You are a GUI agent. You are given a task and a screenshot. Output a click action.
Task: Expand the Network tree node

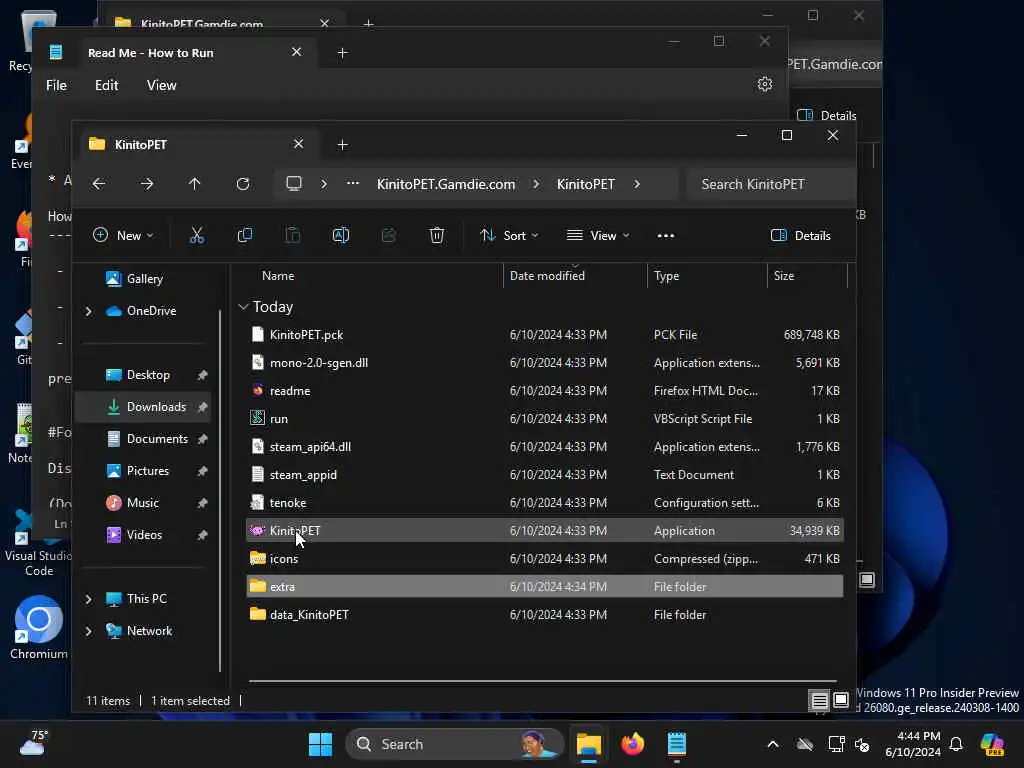pyautogui.click(x=88, y=631)
